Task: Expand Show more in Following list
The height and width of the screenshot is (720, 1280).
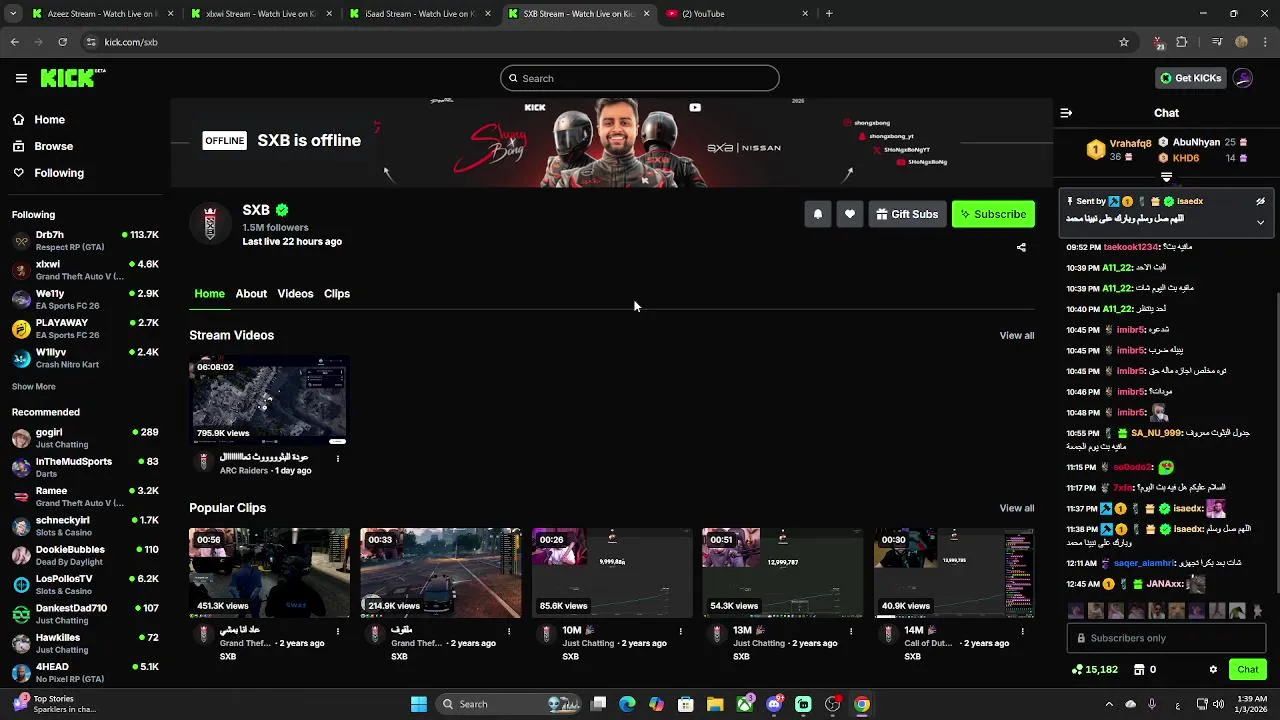Action: coord(34,387)
